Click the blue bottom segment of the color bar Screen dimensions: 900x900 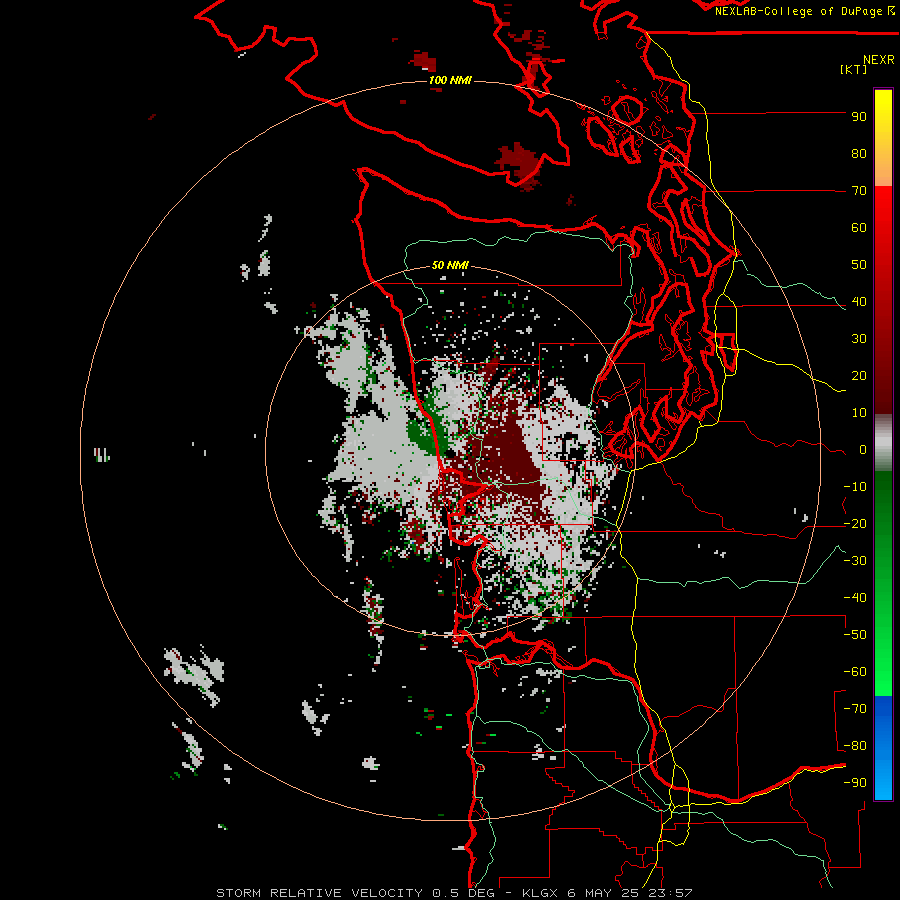tap(883, 748)
